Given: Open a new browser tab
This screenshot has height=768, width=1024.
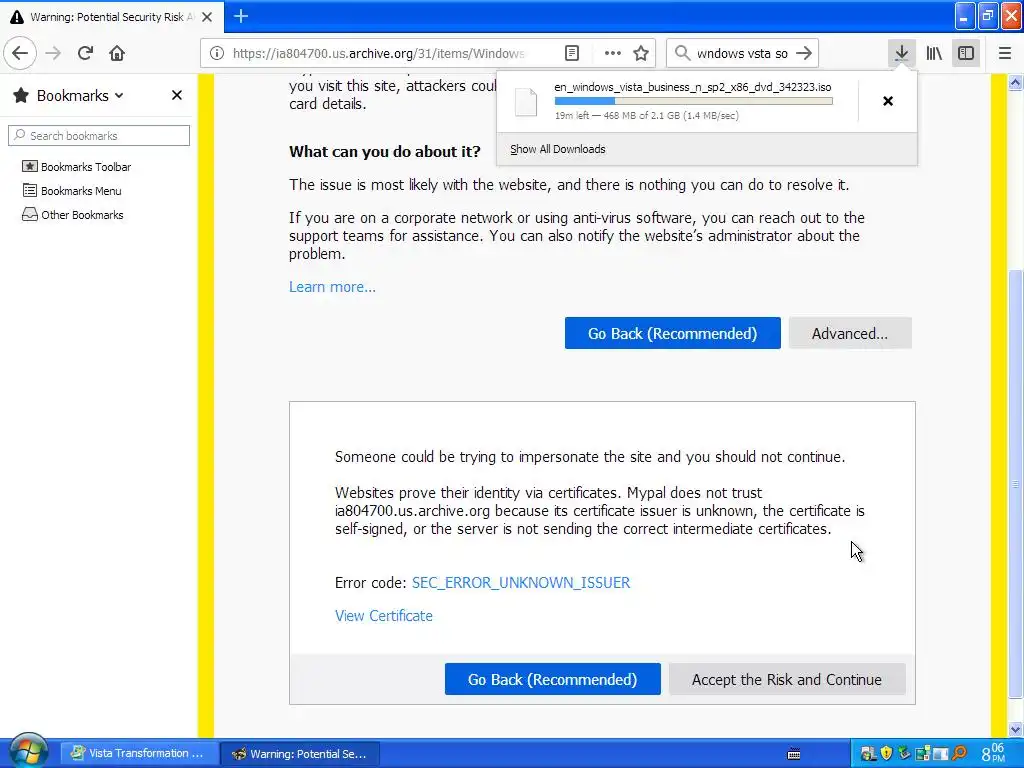Looking at the screenshot, I should (240, 16).
